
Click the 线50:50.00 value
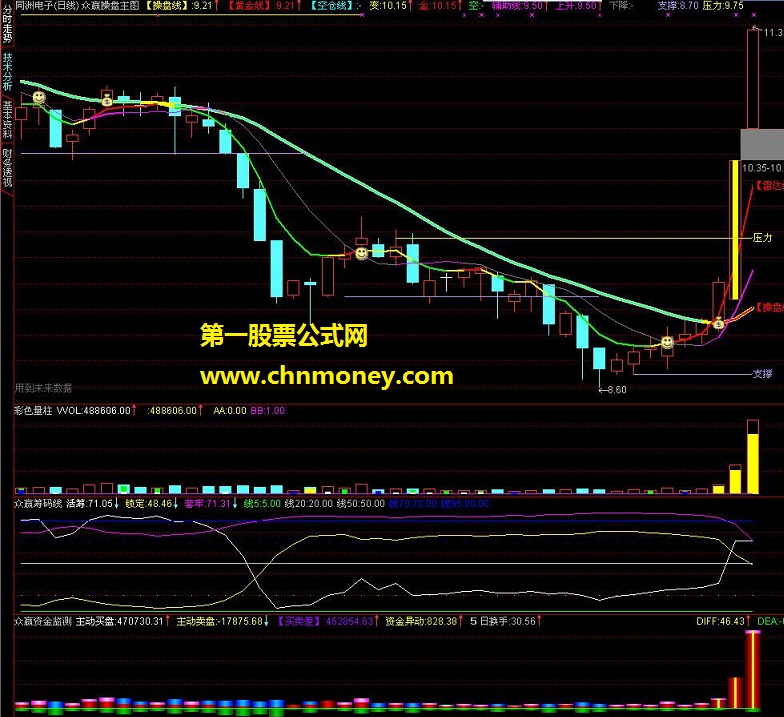pos(360,504)
